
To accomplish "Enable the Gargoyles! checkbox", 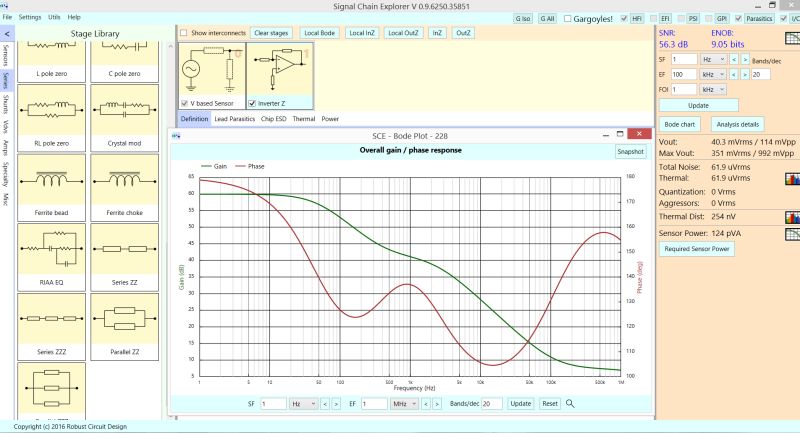I will [567, 19].
